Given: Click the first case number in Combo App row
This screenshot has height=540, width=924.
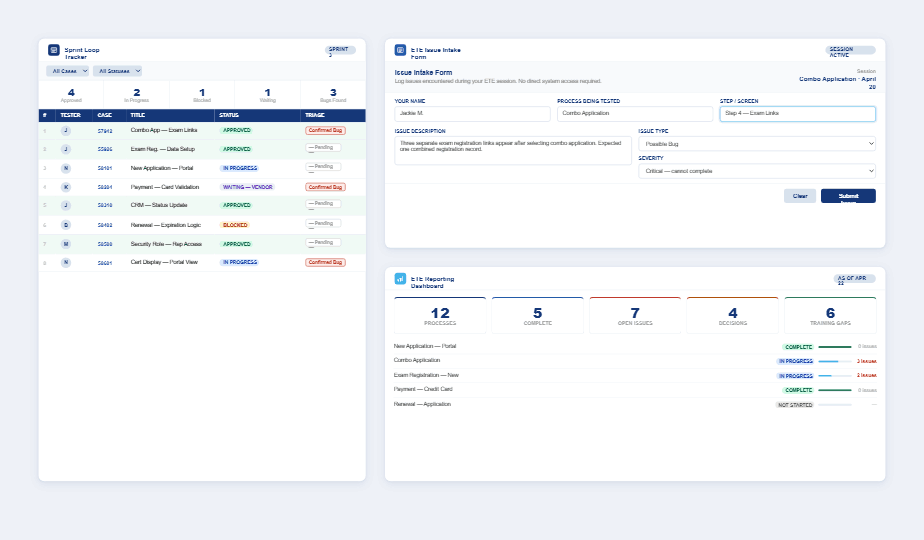Looking at the screenshot, I should 105,131.
